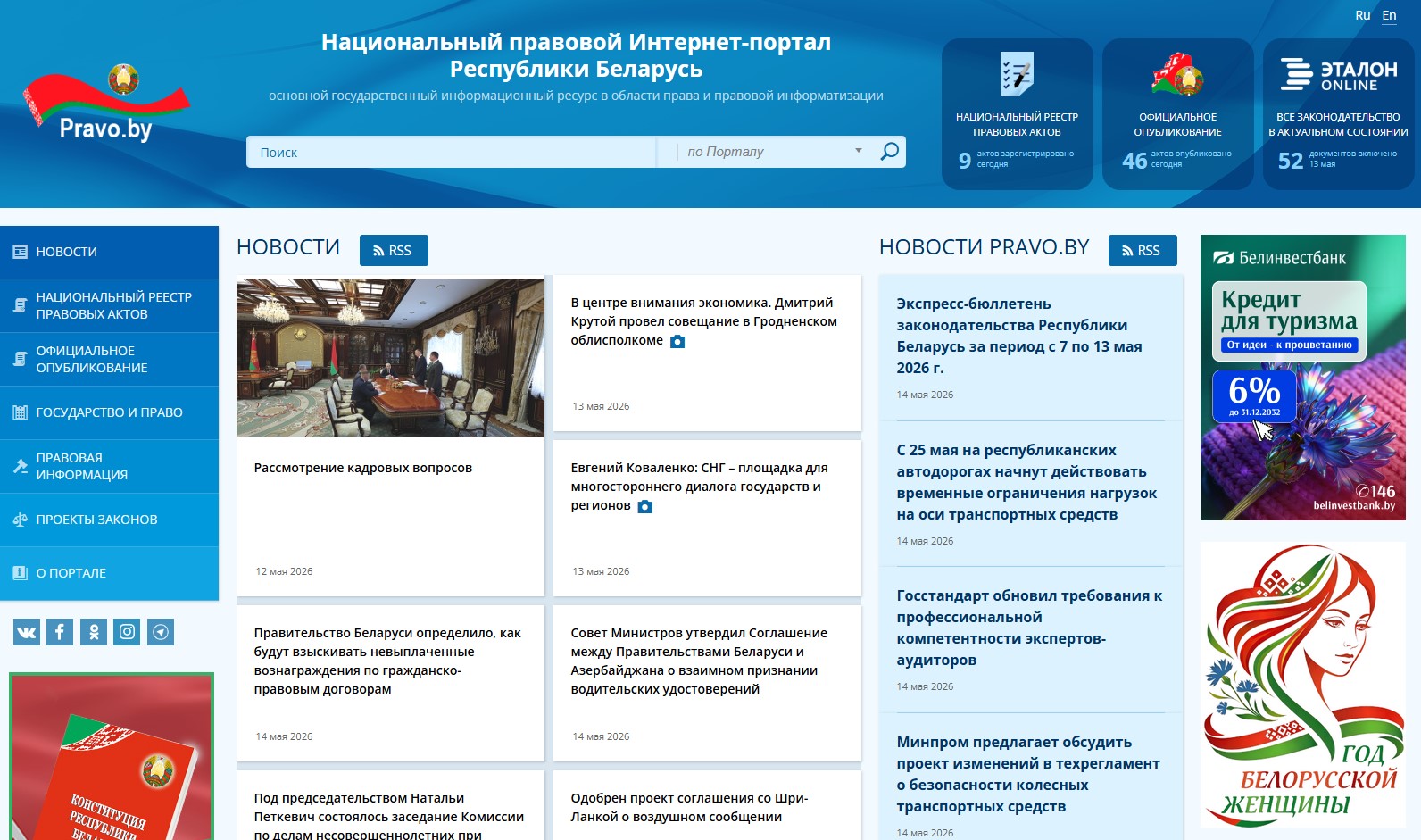1421x840 pixels.
Task: Open Facebook social page icon
Action: 60,632
